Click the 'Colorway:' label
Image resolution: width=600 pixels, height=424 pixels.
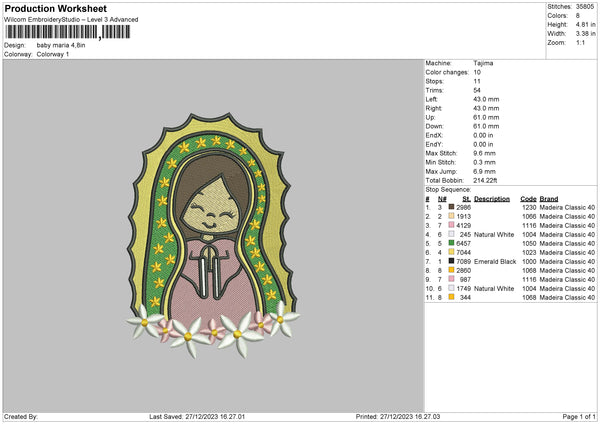[x=18, y=54]
